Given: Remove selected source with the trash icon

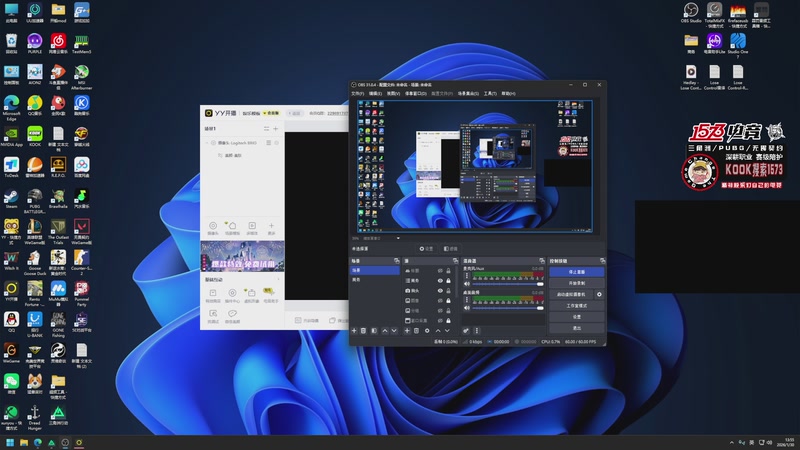Looking at the screenshot, I should click(416, 331).
